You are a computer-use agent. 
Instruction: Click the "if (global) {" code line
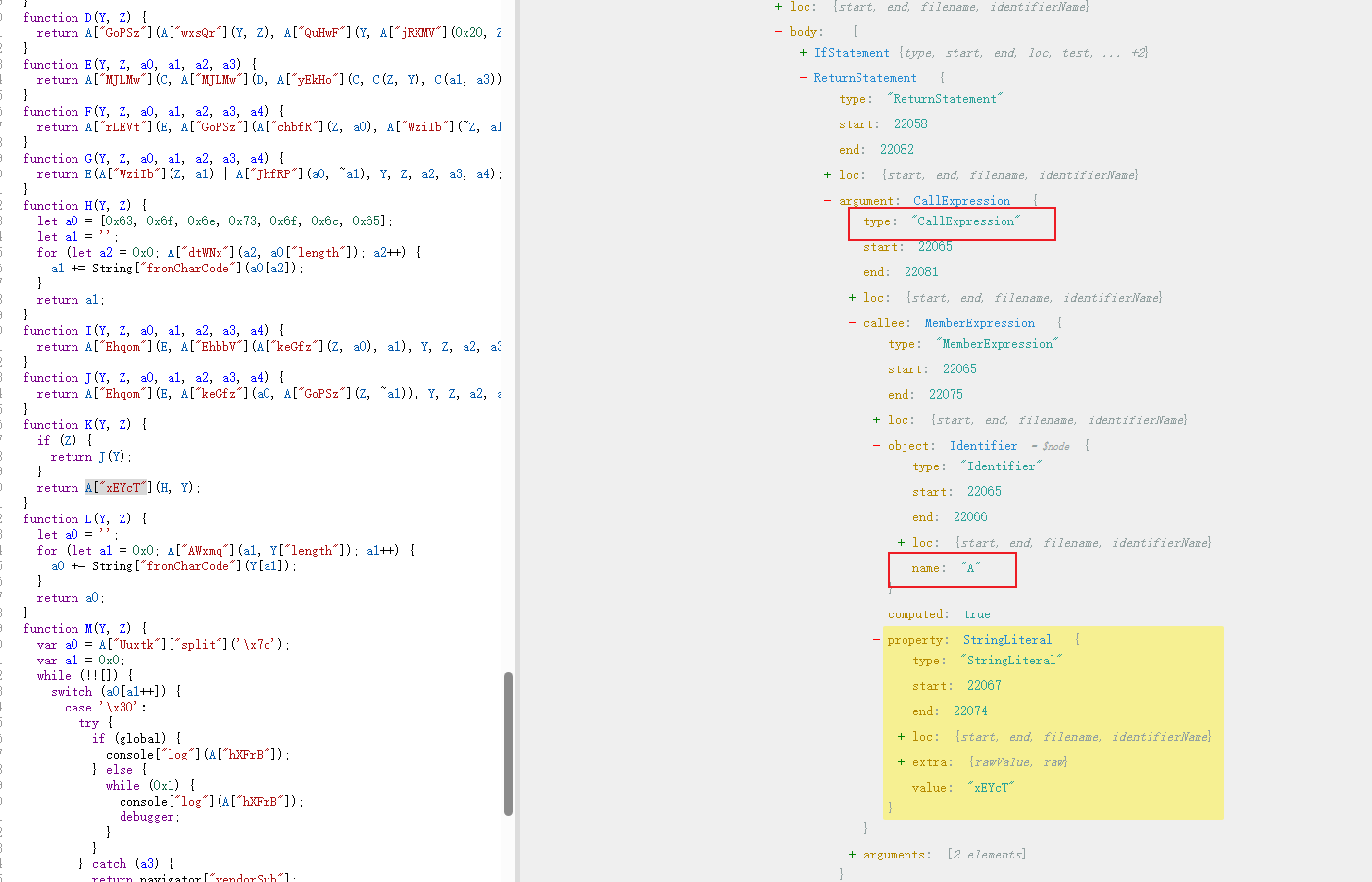tap(137, 739)
